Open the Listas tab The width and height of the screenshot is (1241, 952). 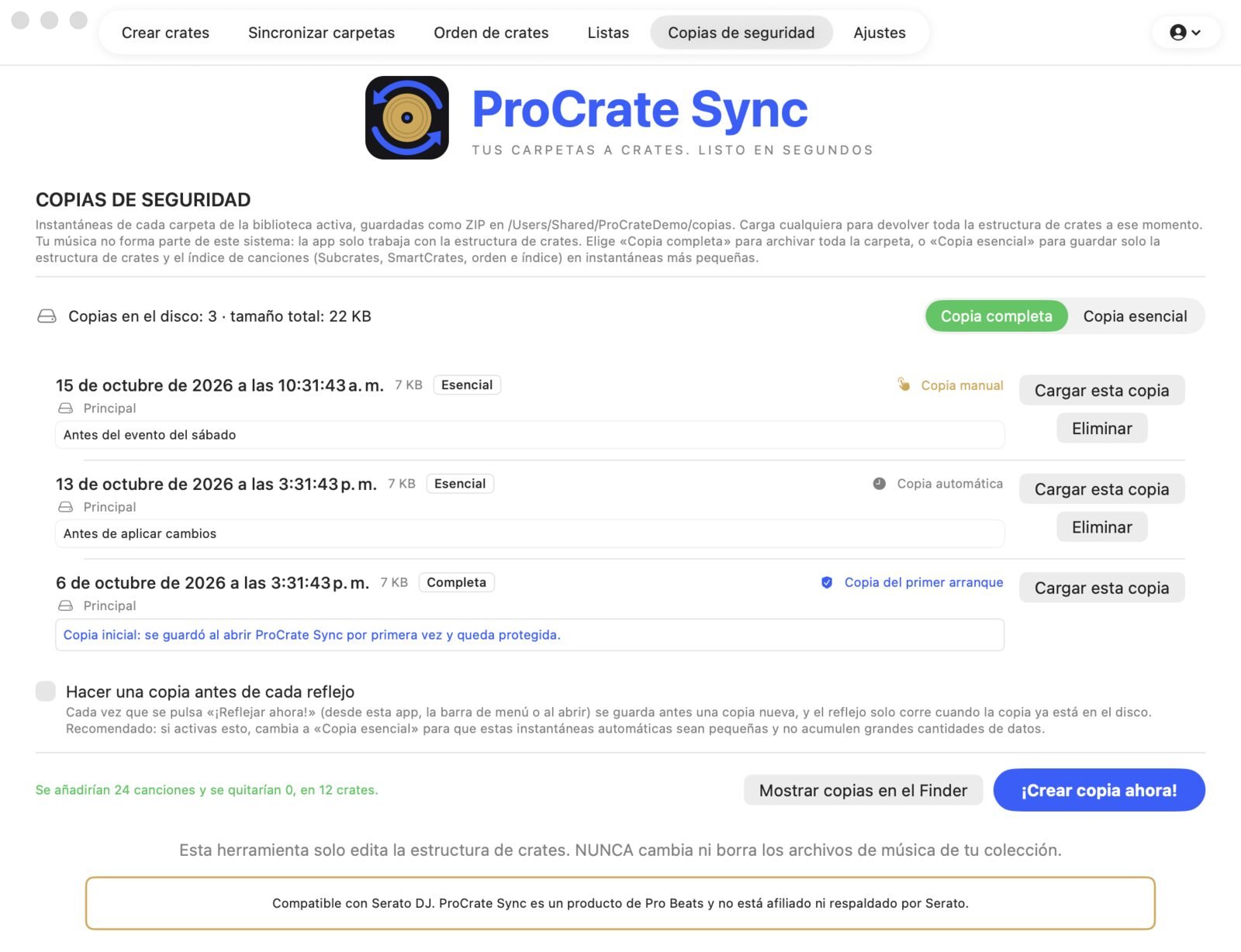pyautogui.click(x=608, y=33)
